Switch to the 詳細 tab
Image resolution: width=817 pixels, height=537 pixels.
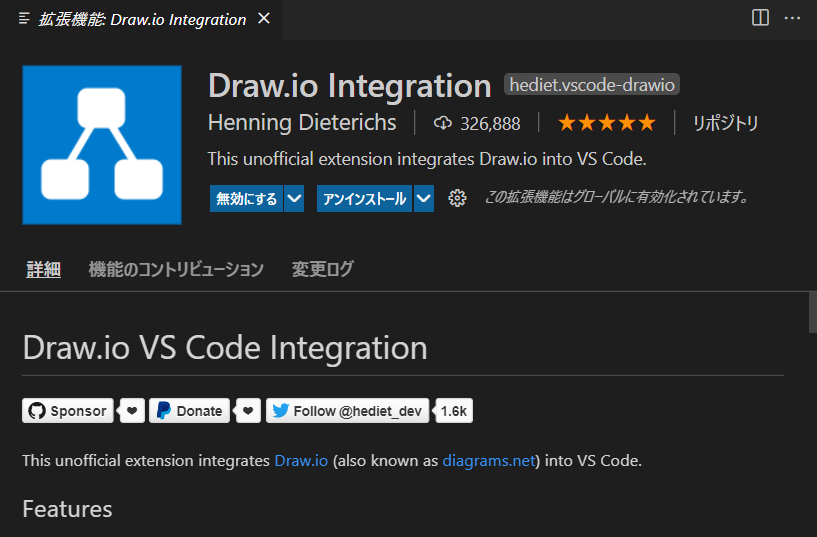pyautogui.click(x=44, y=269)
